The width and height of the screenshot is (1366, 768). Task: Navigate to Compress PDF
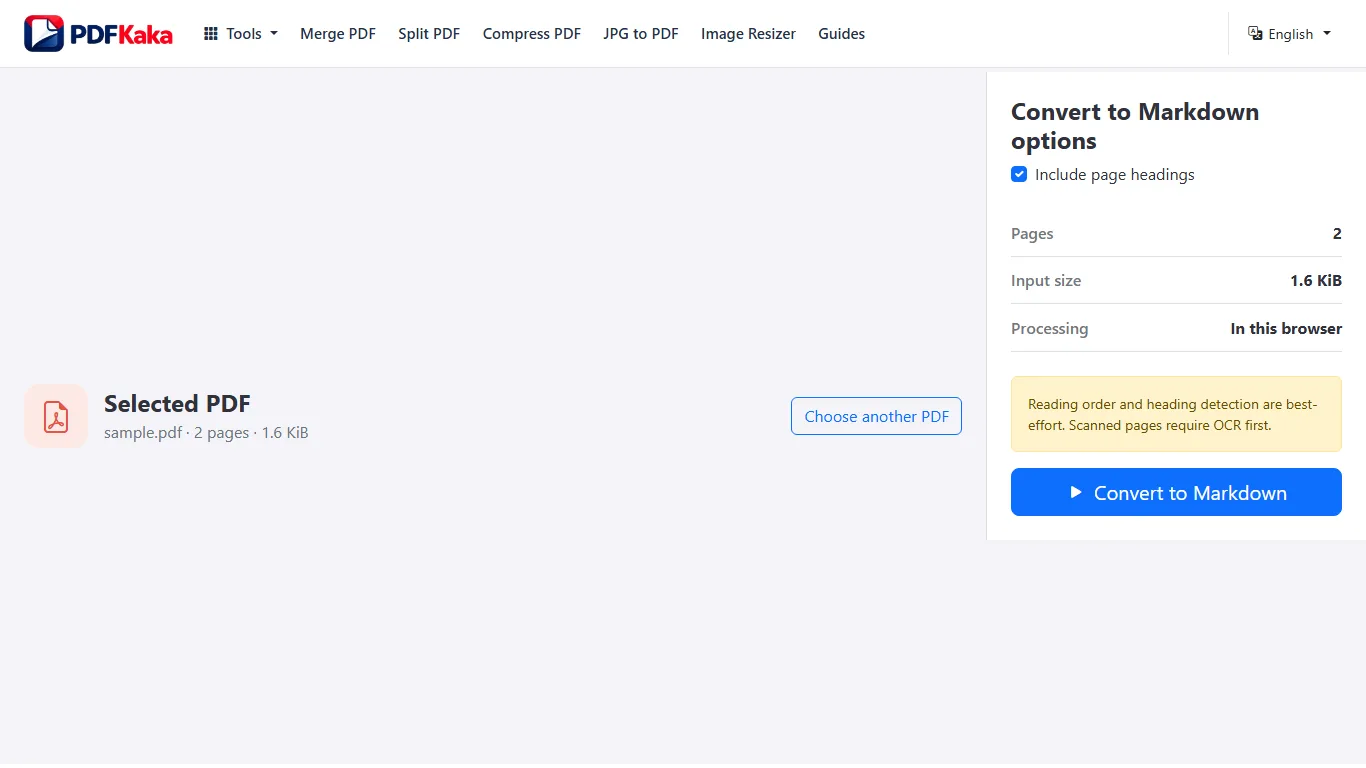[532, 34]
